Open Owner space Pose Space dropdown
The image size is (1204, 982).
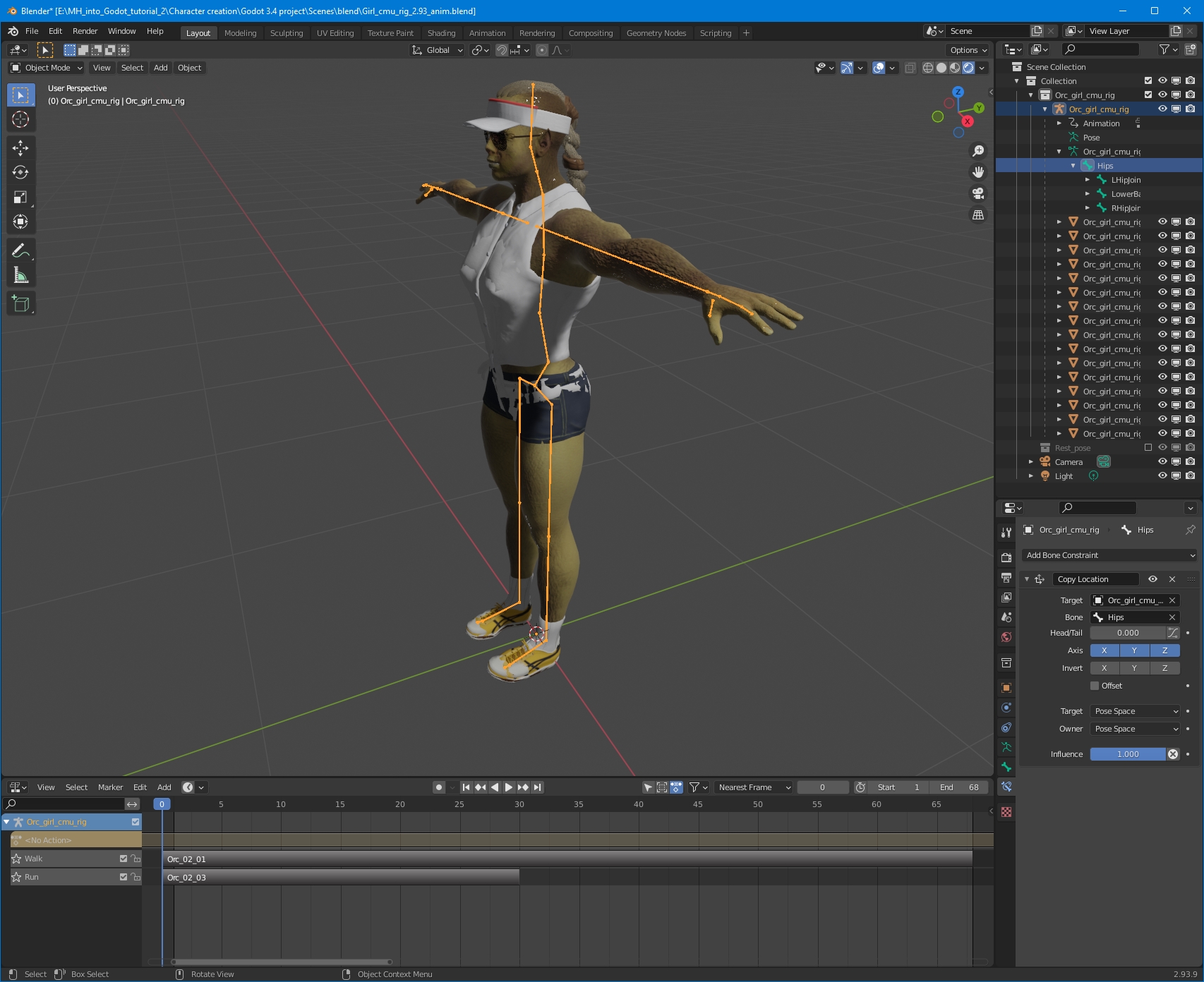1135,729
